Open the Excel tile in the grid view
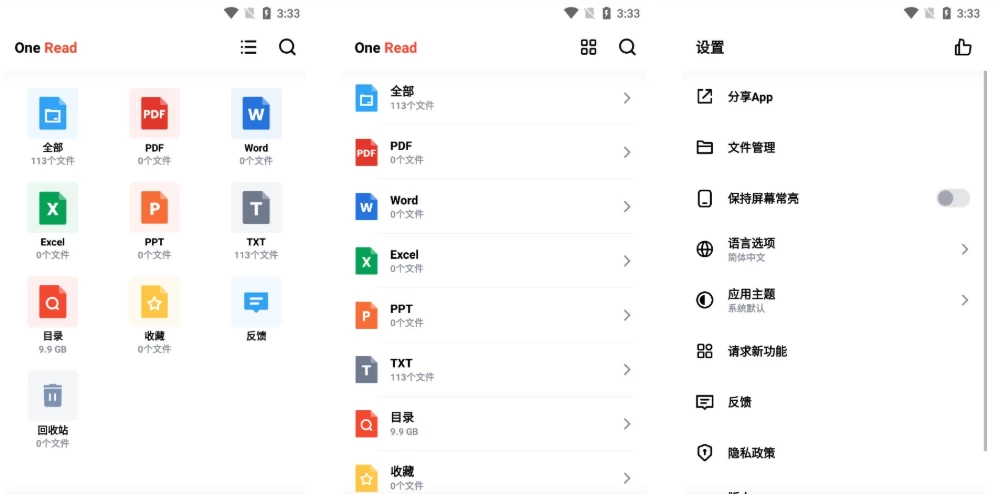1000x494 pixels. pos(53,208)
